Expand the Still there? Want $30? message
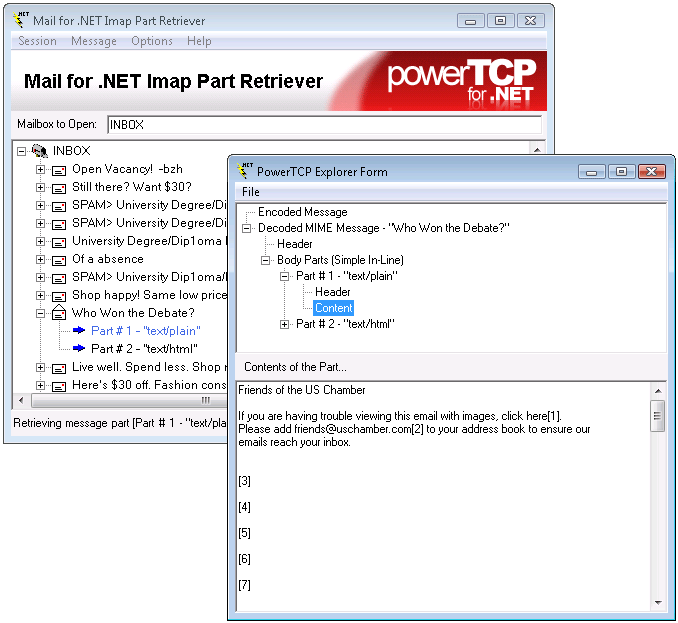This screenshot has width=678, height=623. pyautogui.click(x=40, y=187)
